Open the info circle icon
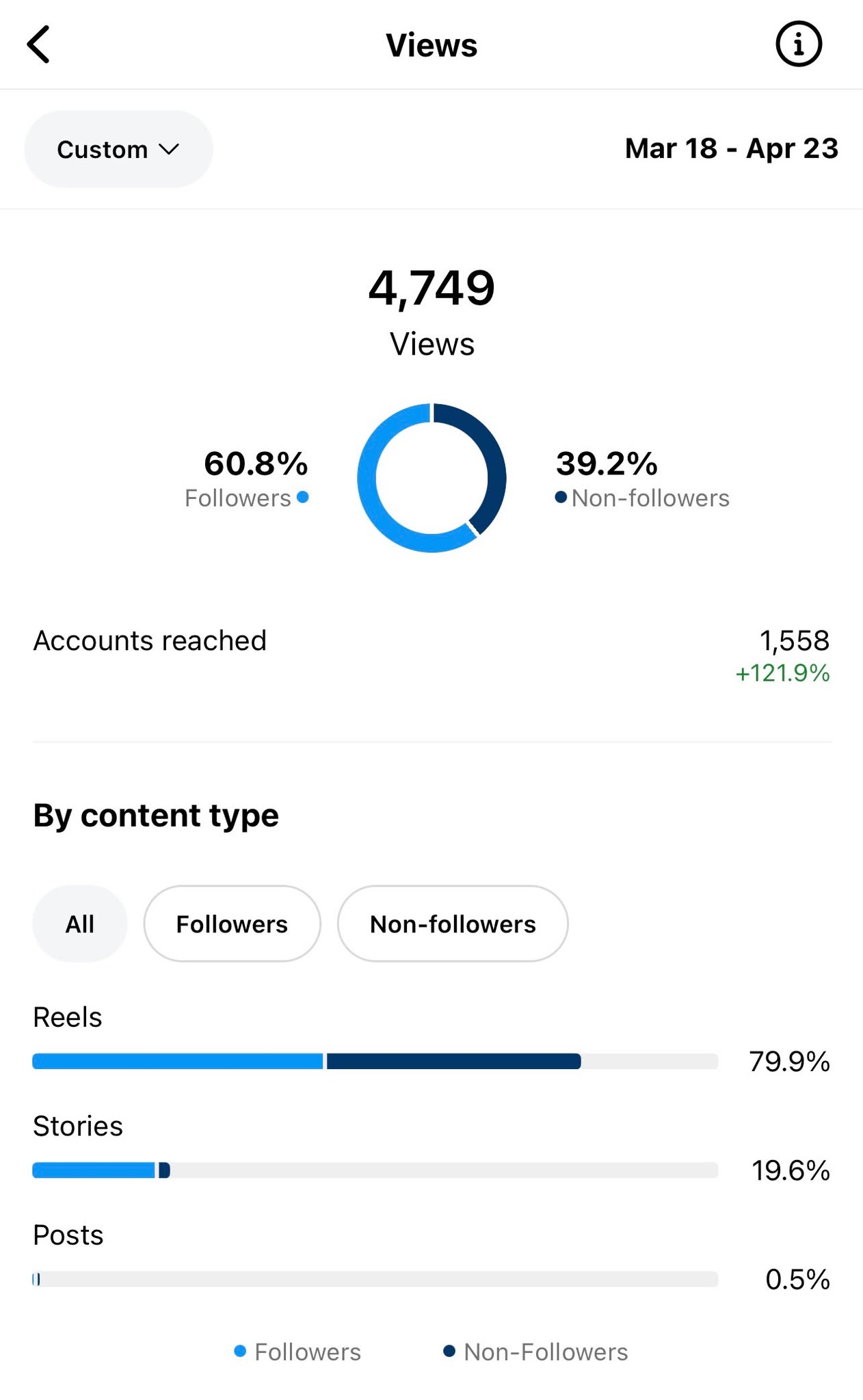Image resolution: width=863 pixels, height=1400 pixels. [x=798, y=44]
